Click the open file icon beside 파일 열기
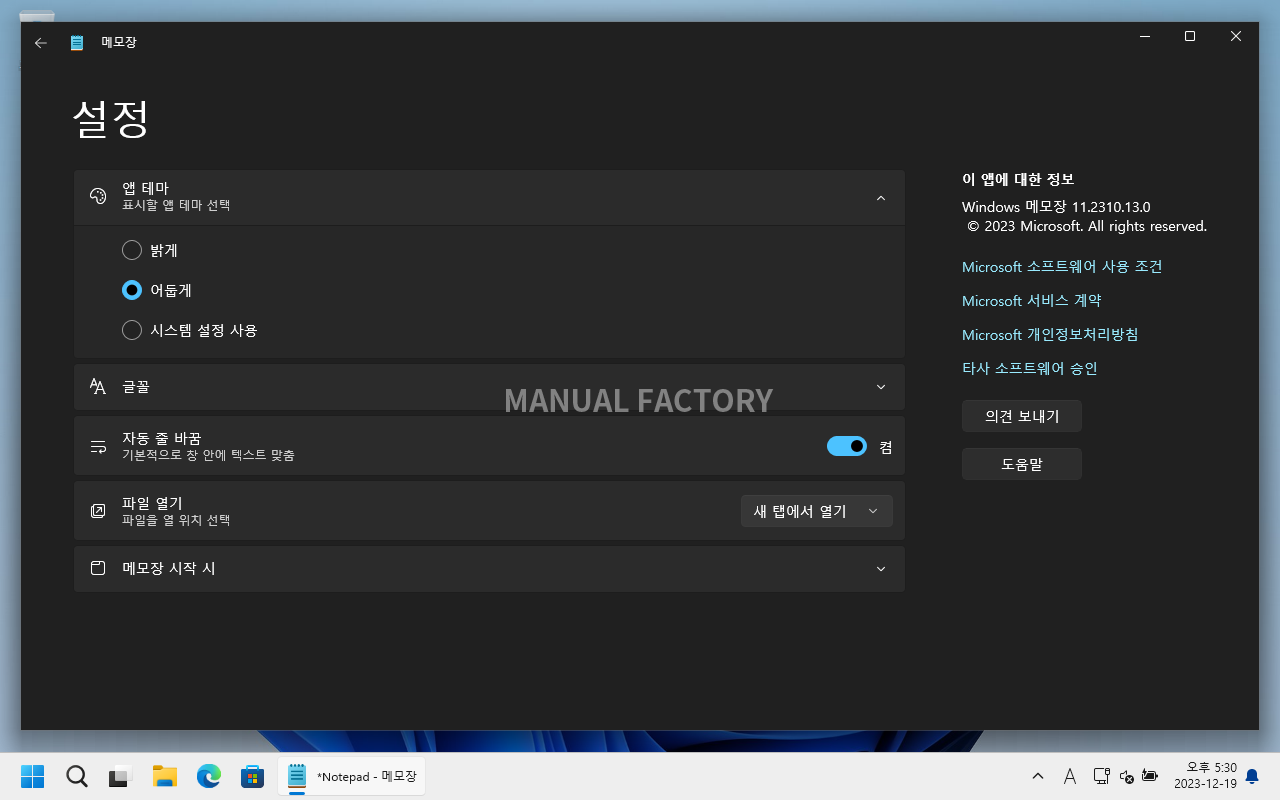 point(98,511)
